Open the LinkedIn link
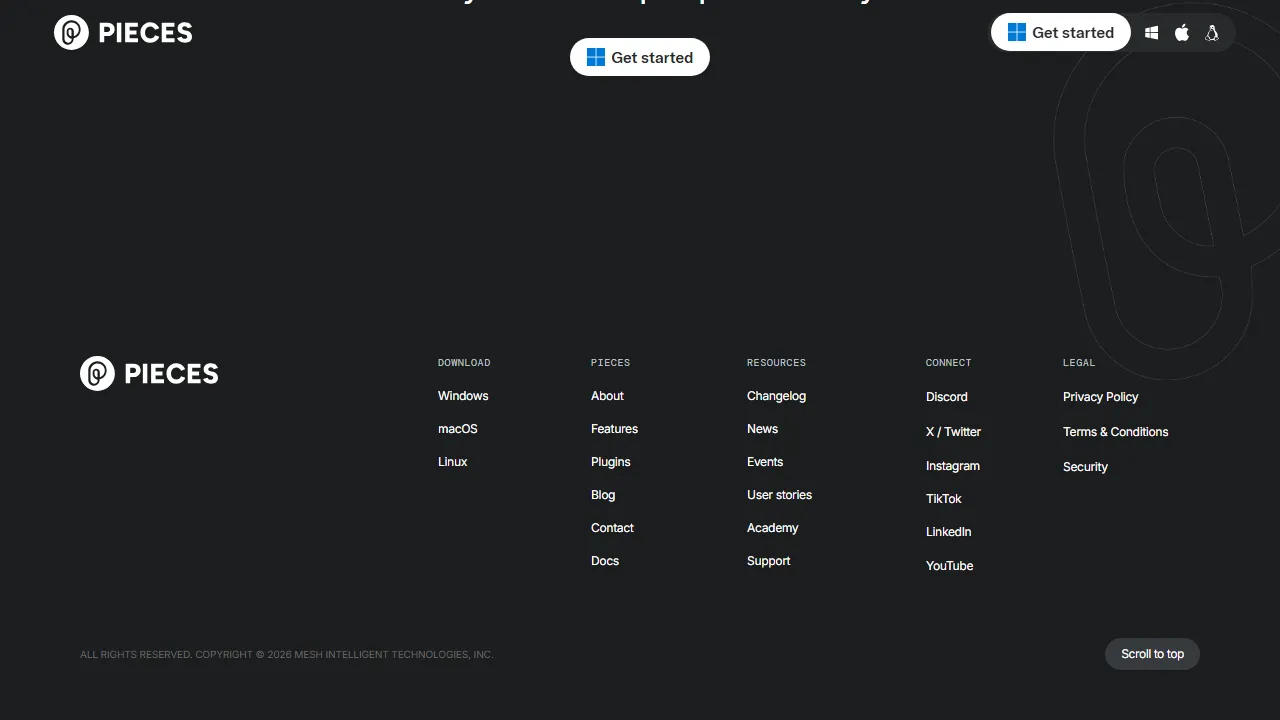 tap(948, 532)
